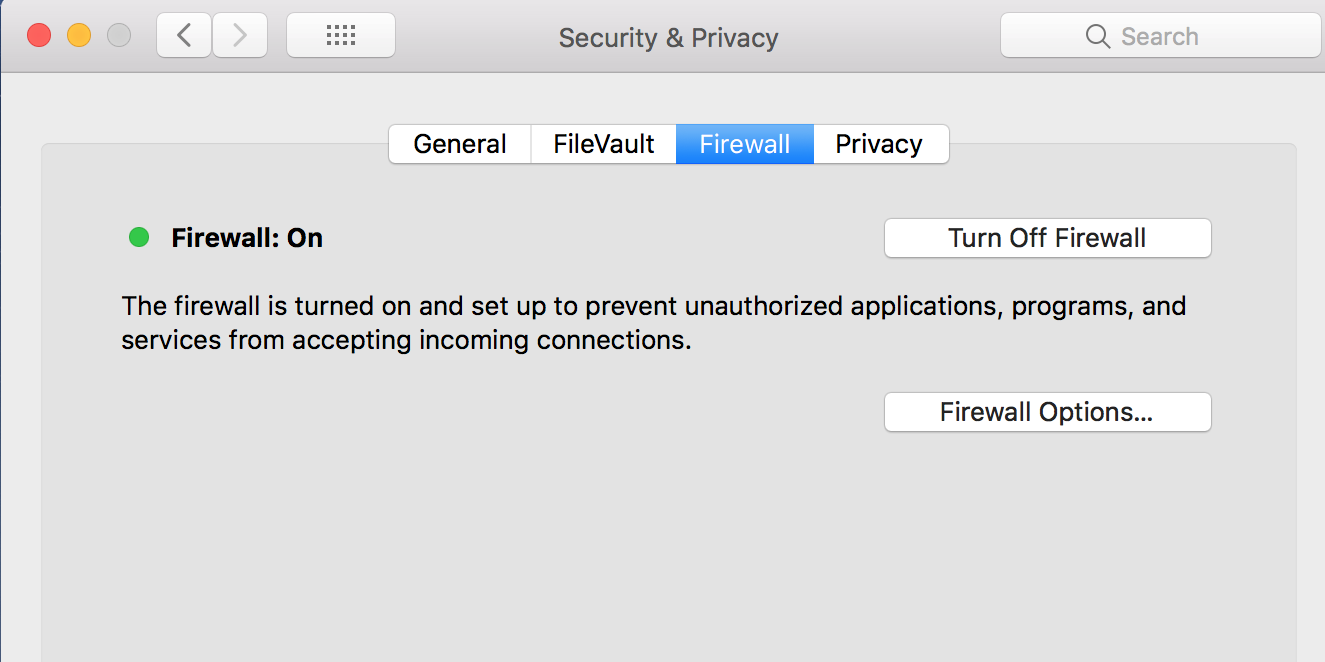
Task: Switch to the General tab
Action: pos(459,144)
